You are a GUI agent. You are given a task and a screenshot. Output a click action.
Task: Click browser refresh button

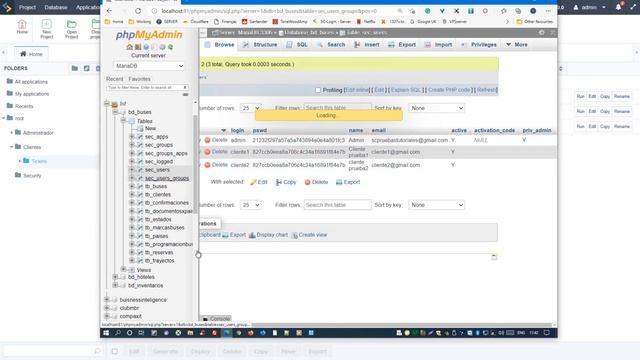(x=138, y=11)
